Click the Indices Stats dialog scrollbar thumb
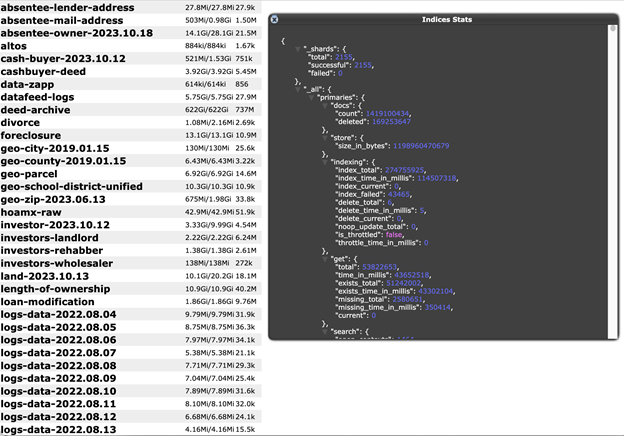 pos(612,29)
